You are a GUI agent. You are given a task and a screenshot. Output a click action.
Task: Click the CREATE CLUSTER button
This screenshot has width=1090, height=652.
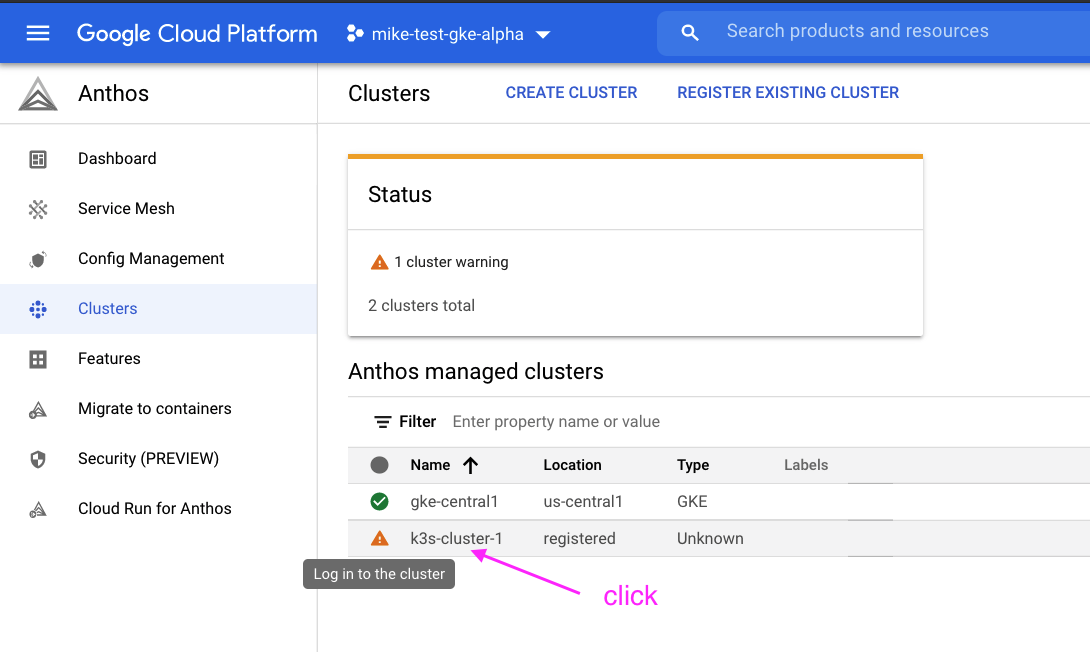pos(571,92)
